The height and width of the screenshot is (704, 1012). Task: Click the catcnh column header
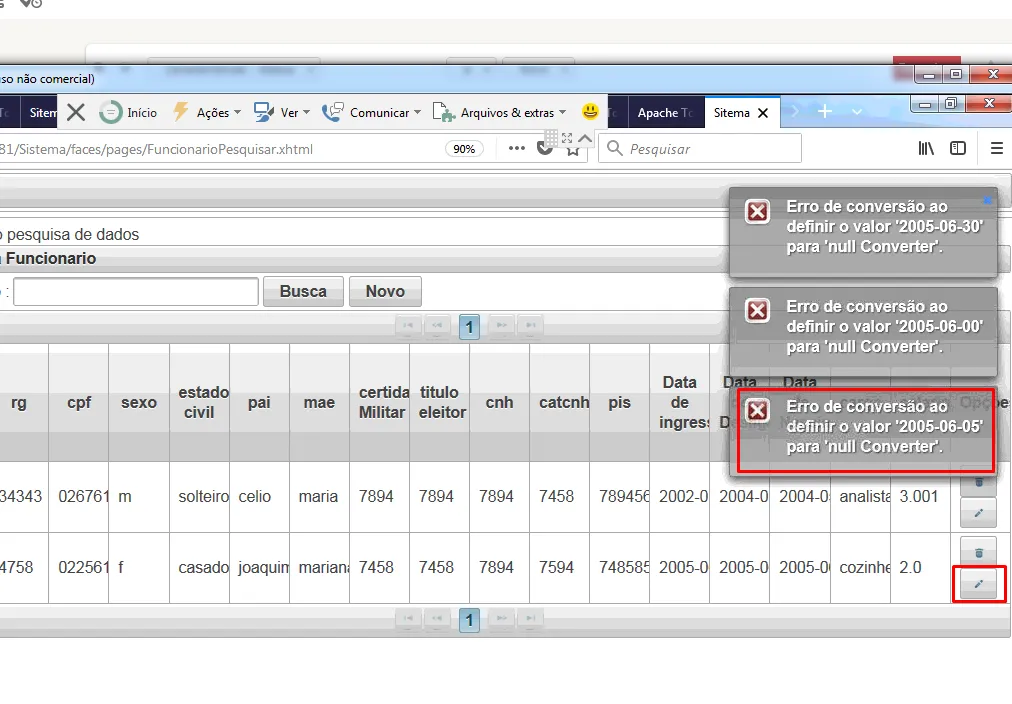[560, 403]
